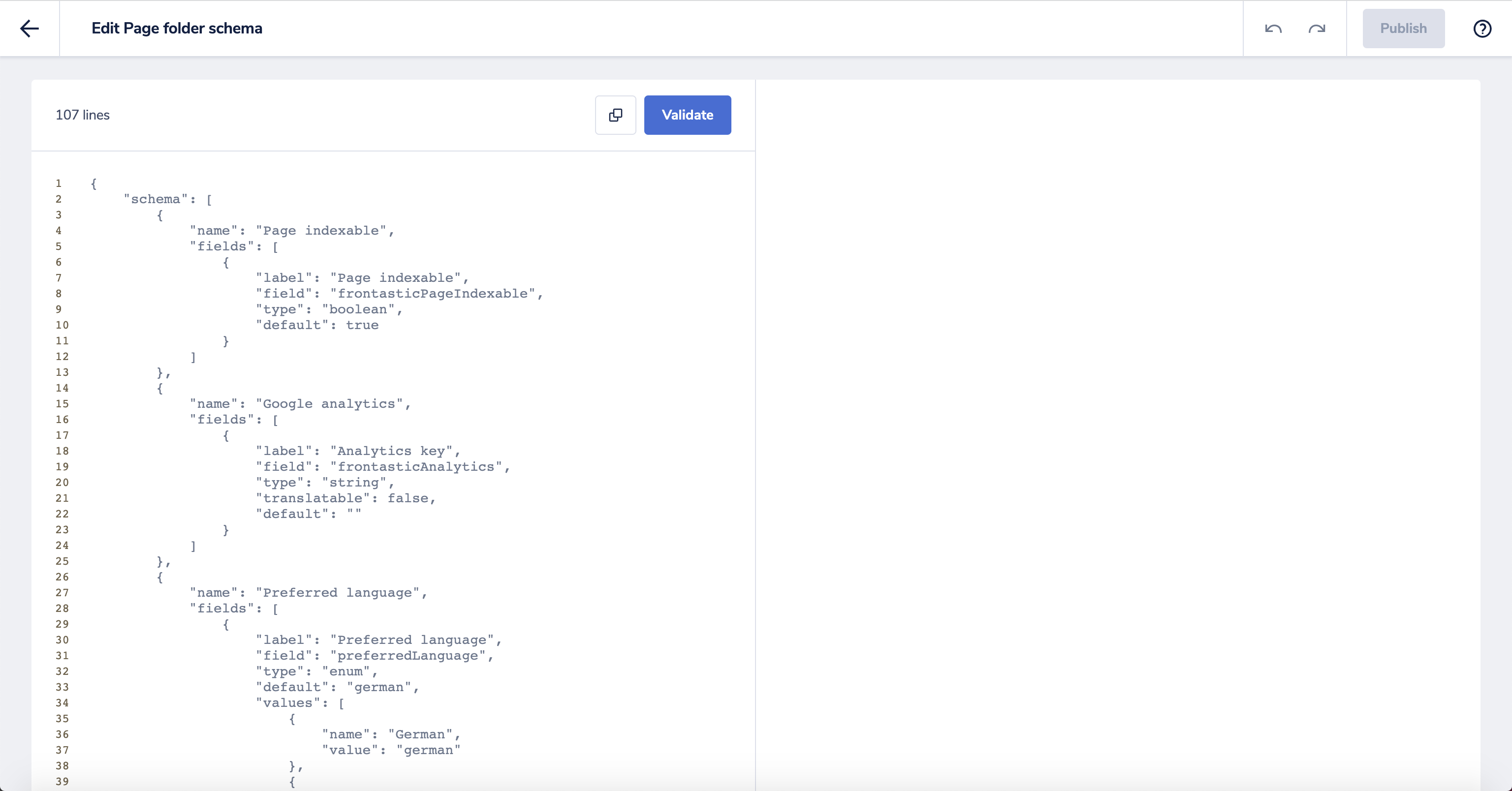Click "translatable": false line
The image size is (1512, 791).
click(x=345, y=498)
